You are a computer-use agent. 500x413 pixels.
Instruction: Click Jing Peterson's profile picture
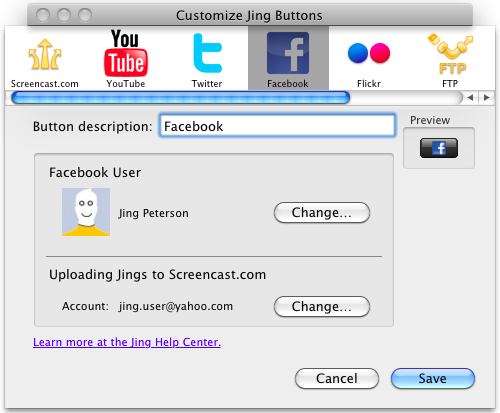click(x=86, y=212)
